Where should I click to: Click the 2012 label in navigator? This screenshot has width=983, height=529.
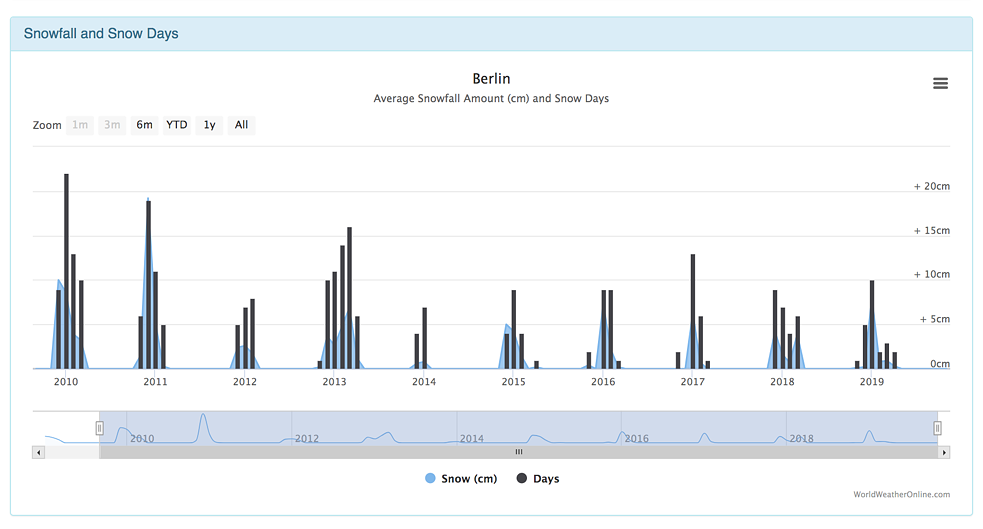pos(306,438)
